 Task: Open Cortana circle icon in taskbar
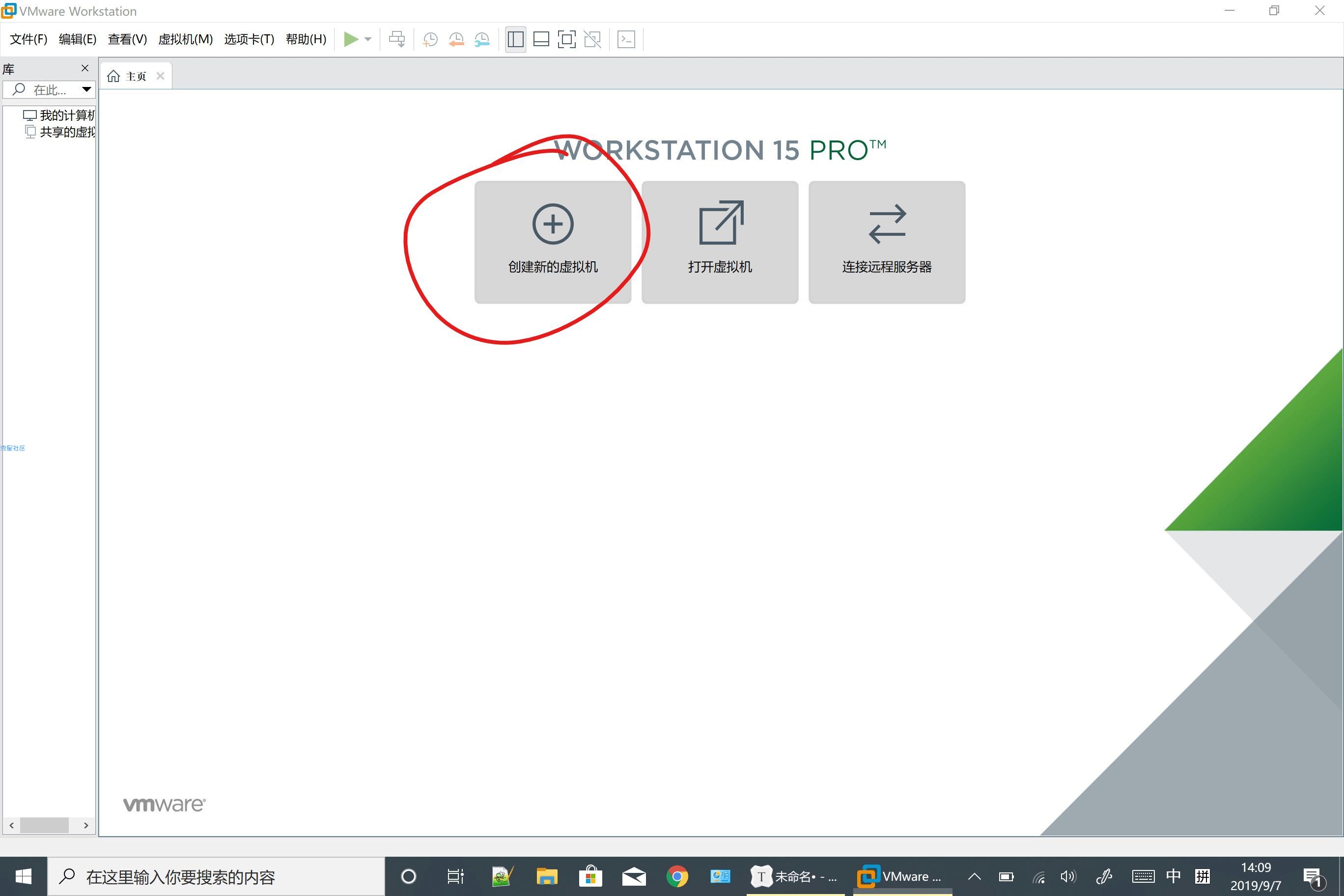click(x=409, y=876)
